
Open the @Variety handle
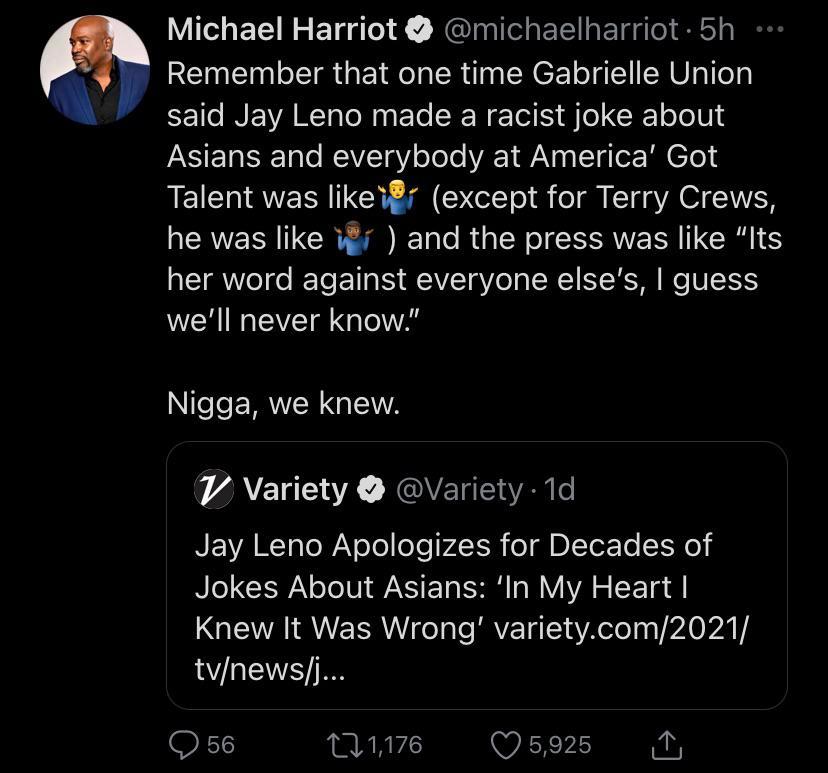coord(459,490)
